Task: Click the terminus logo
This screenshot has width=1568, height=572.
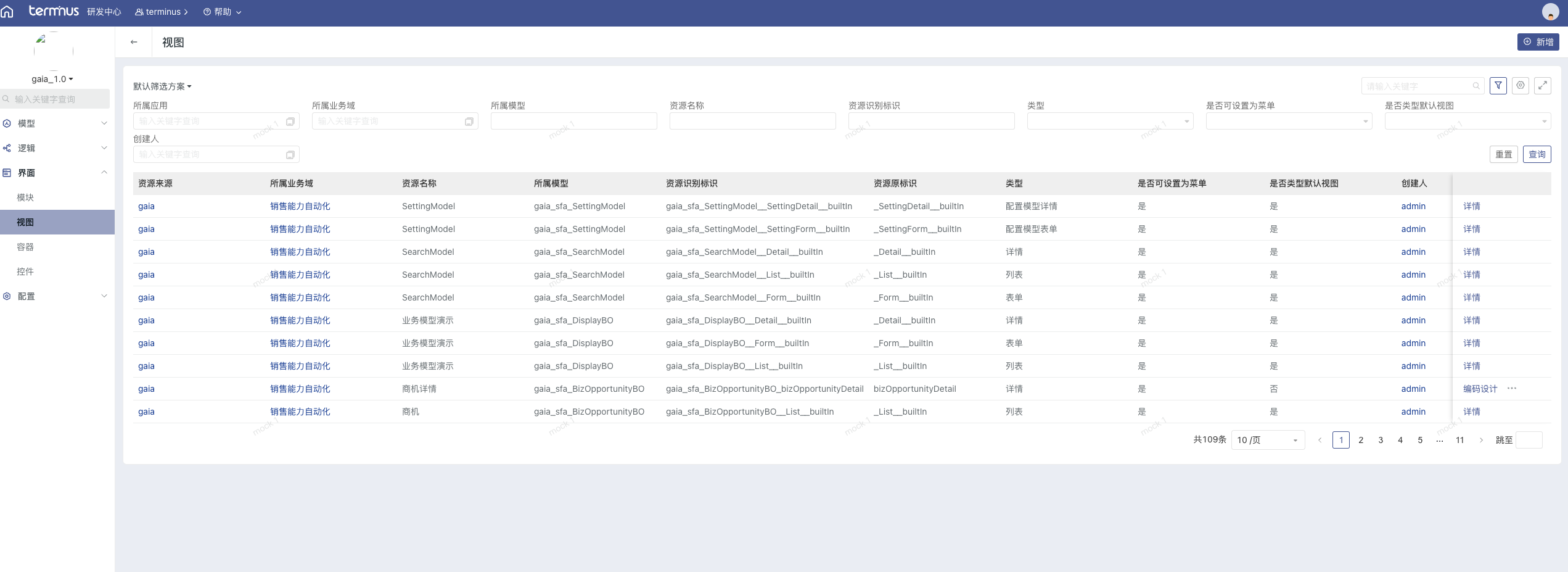Action: 54,11
